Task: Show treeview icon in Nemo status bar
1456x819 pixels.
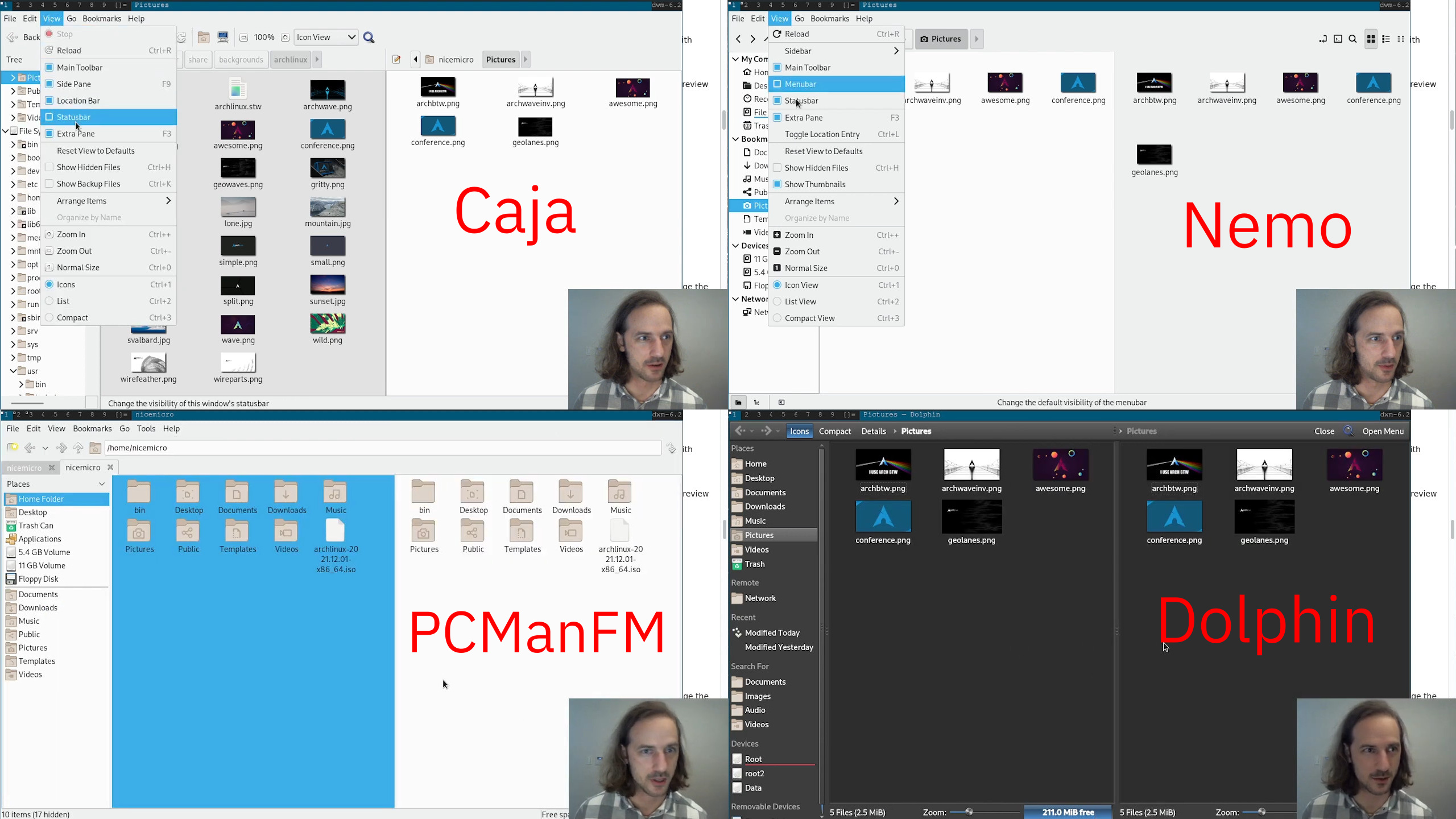Action: [x=757, y=403]
